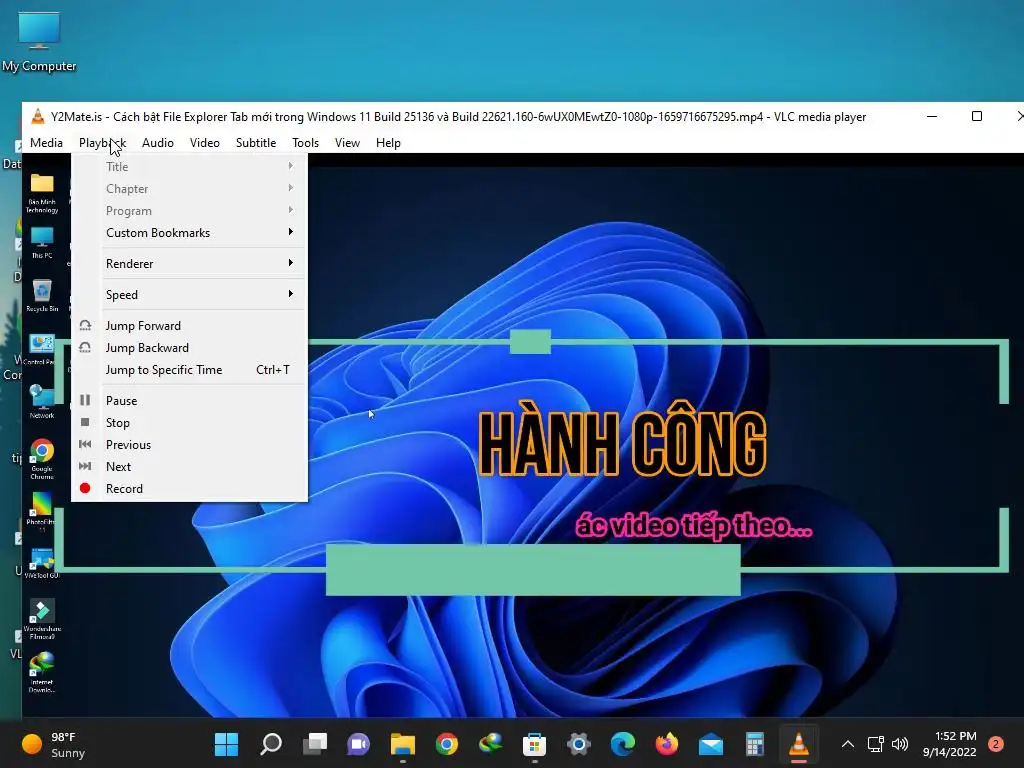Choose Jump Backward in Playback menu
This screenshot has height=768, width=1024.
click(x=189, y=347)
